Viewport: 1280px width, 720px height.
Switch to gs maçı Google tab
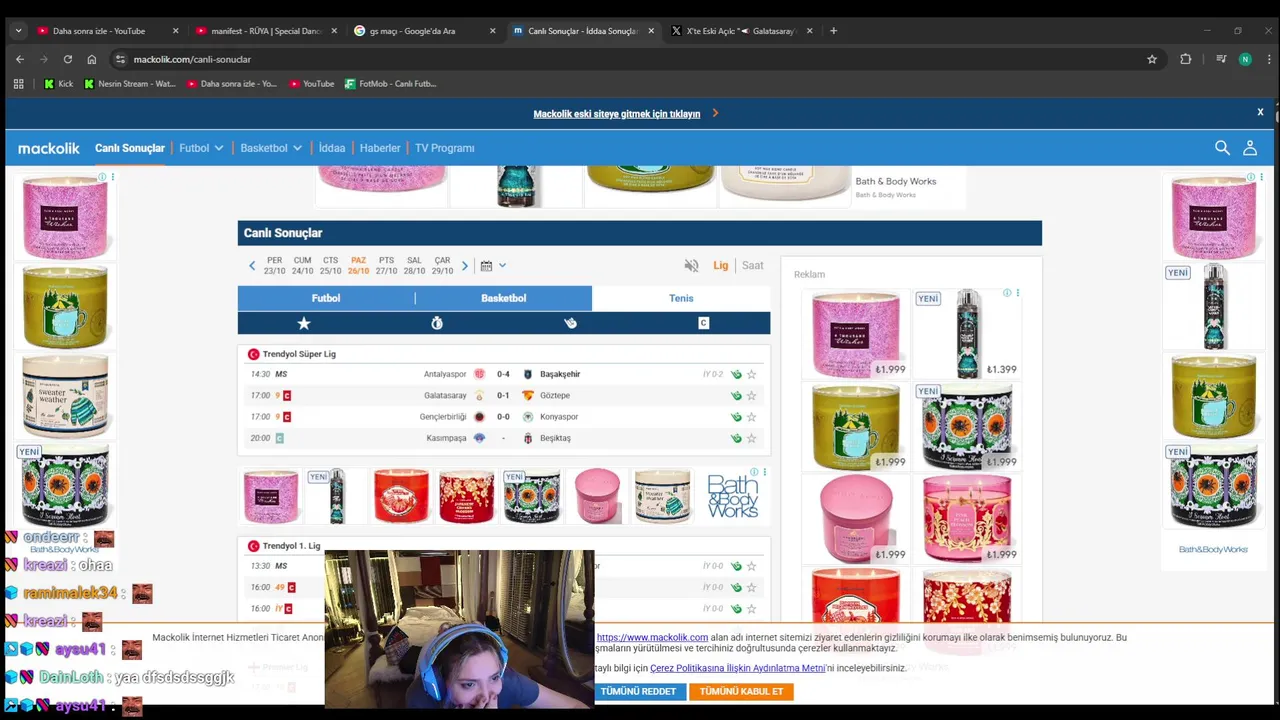424,31
